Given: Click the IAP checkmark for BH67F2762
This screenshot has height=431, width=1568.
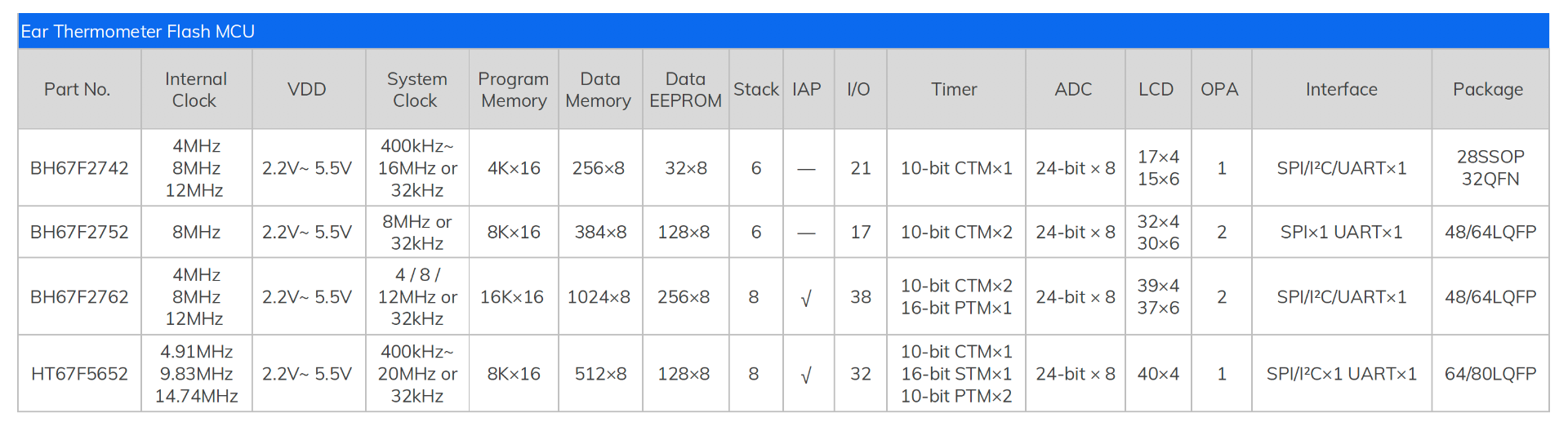Looking at the screenshot, I should [806, 299].
